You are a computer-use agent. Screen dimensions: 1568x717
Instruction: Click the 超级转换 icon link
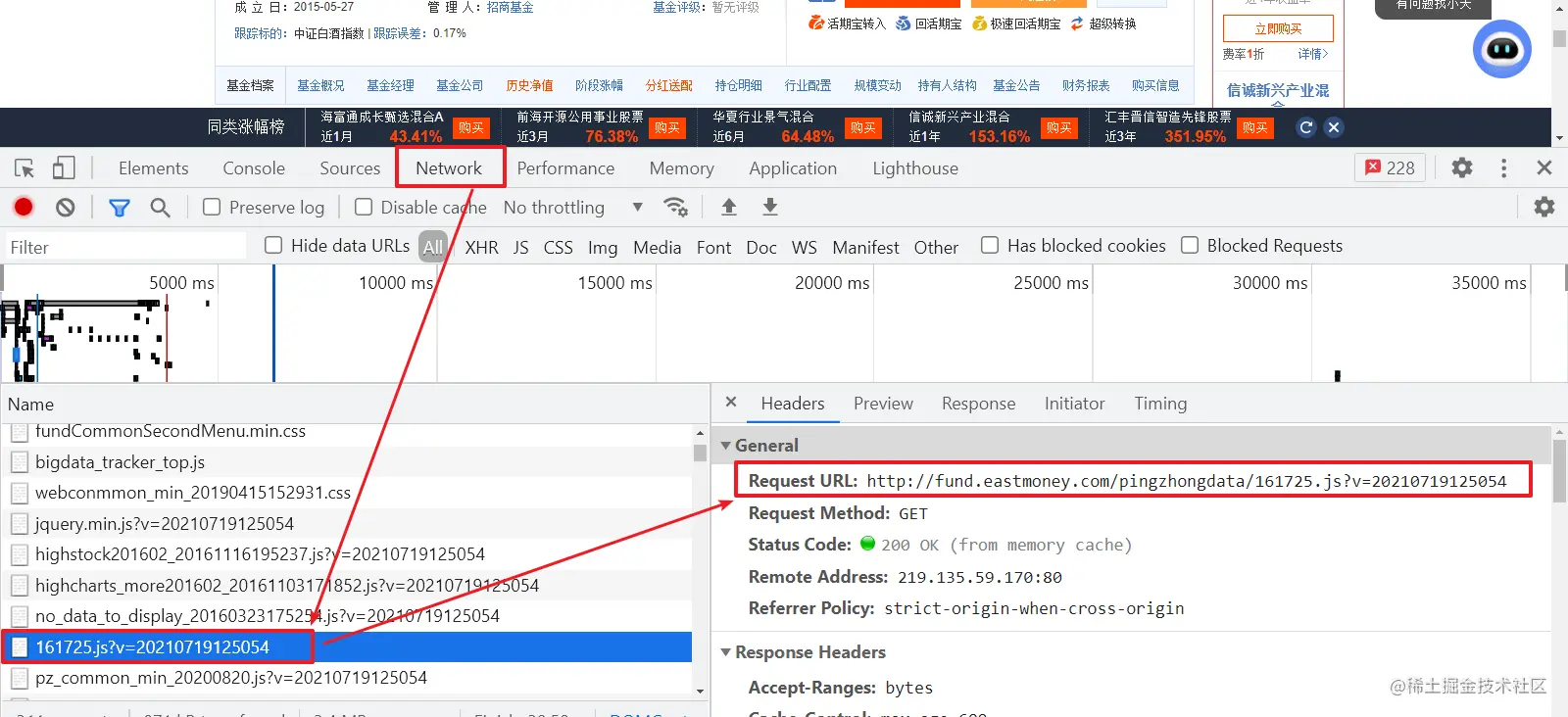coord(1103,24)
